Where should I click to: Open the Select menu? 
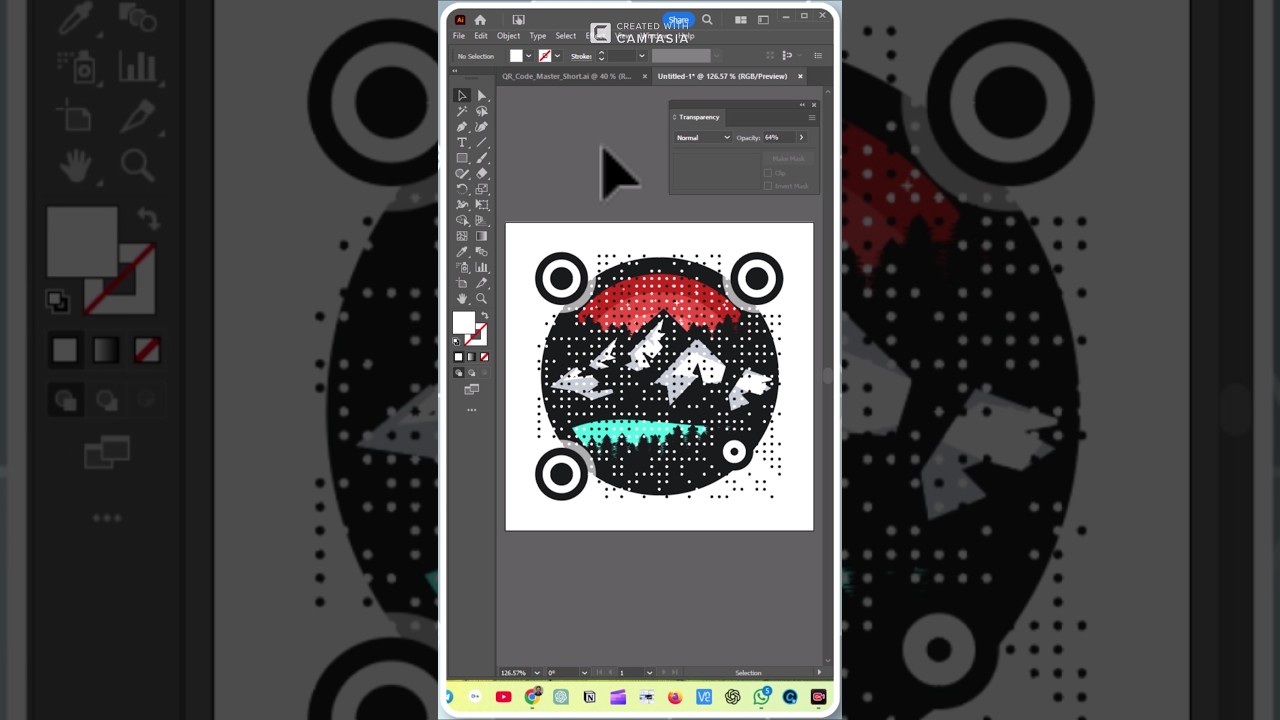click(x=566, y=36)
